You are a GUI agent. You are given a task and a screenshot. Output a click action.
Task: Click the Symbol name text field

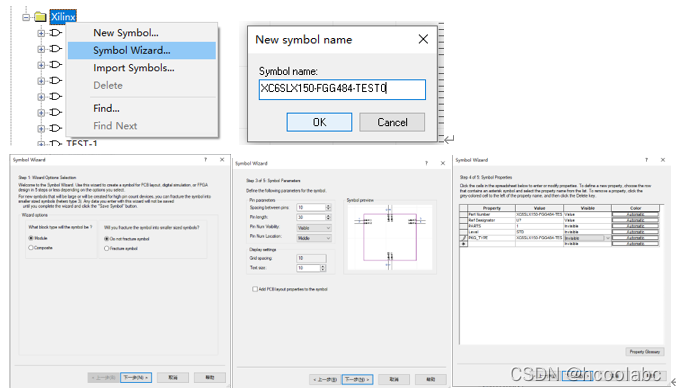(x=342, y=89)
